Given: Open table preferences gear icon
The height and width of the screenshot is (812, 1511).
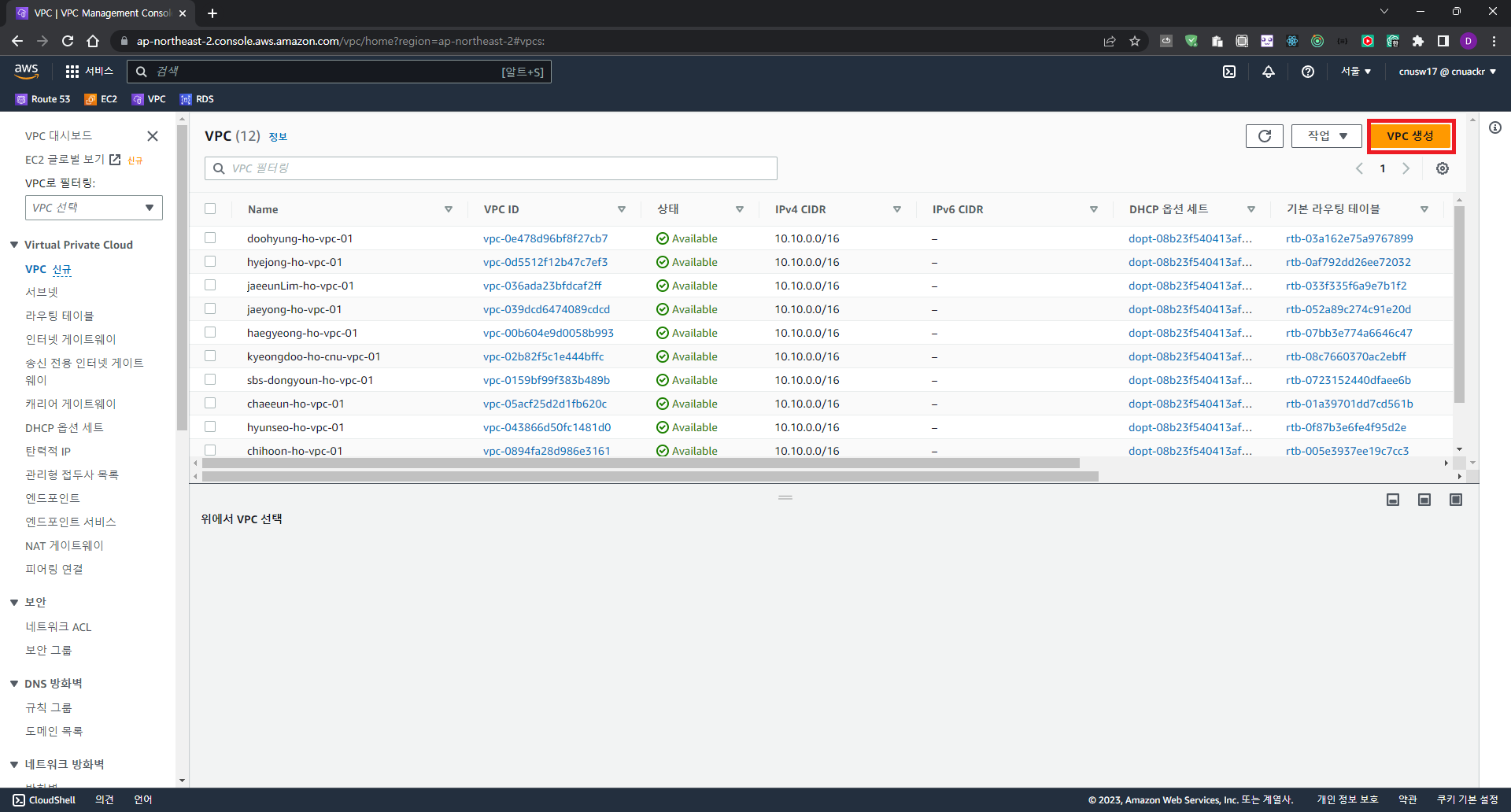Looking at the screenshot, I should [x=1443, y=168].
